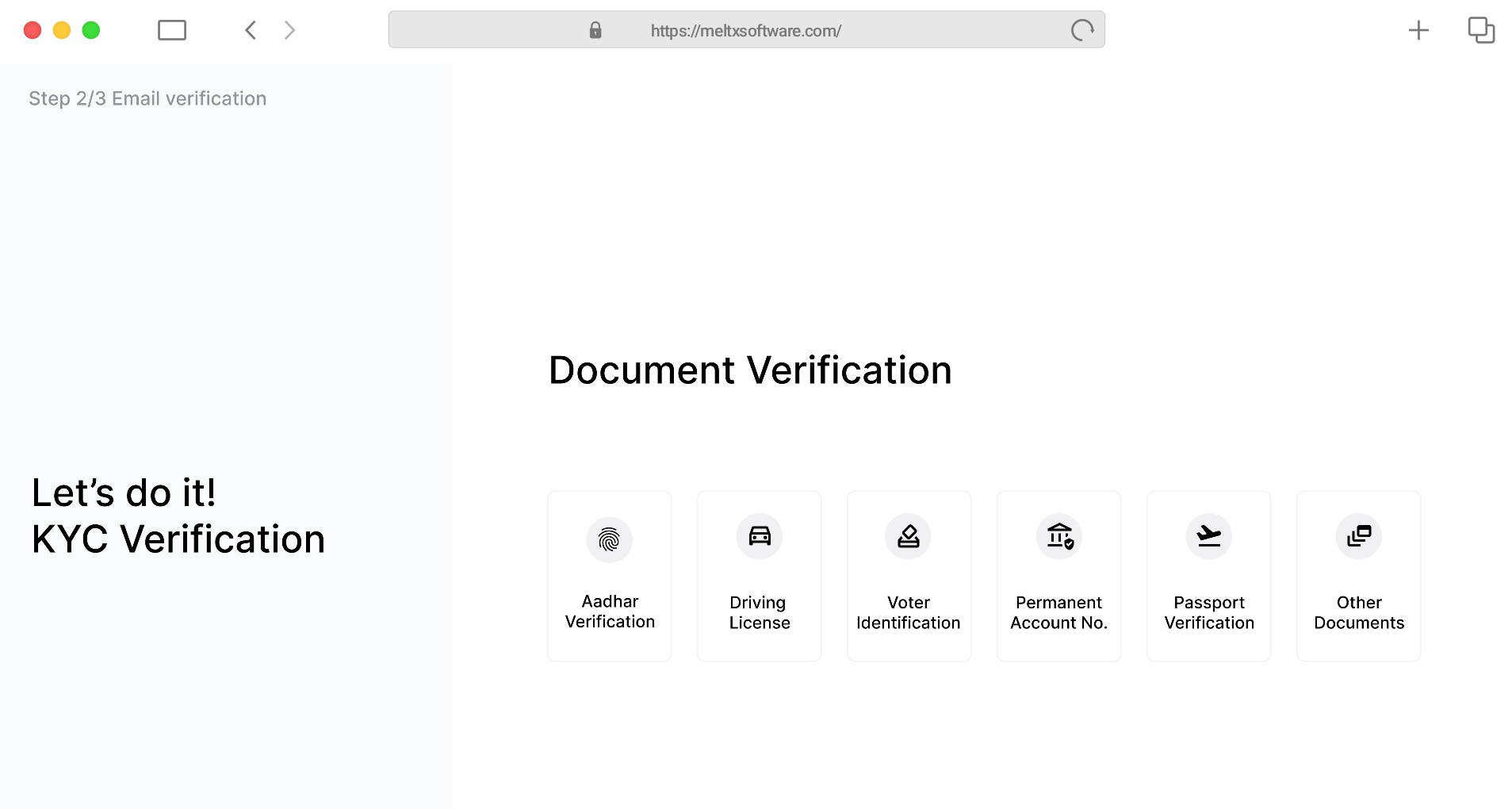Show the tab overview in browser
The width and height of the screenshot is (1512, 809).
click(1480, 30)
